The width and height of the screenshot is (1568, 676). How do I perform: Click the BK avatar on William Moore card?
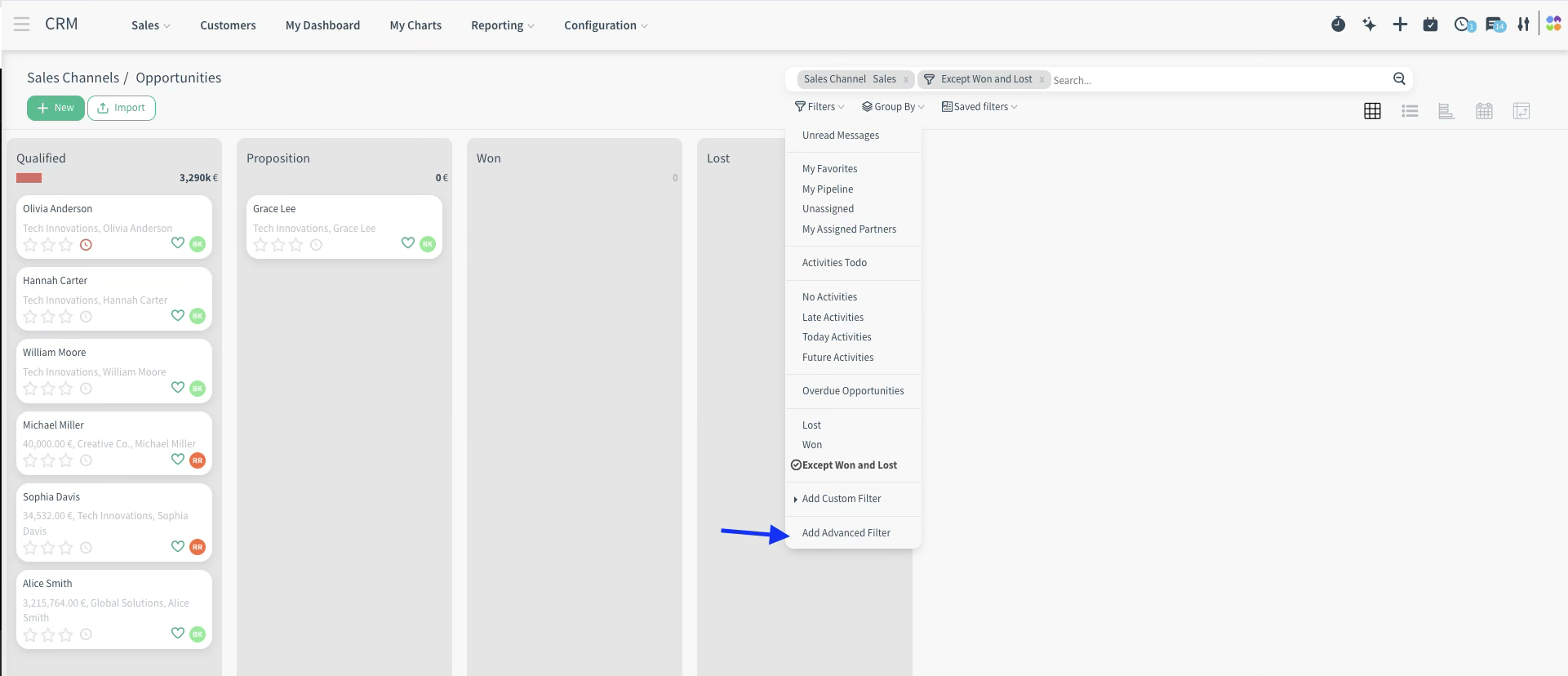(198, 389)
